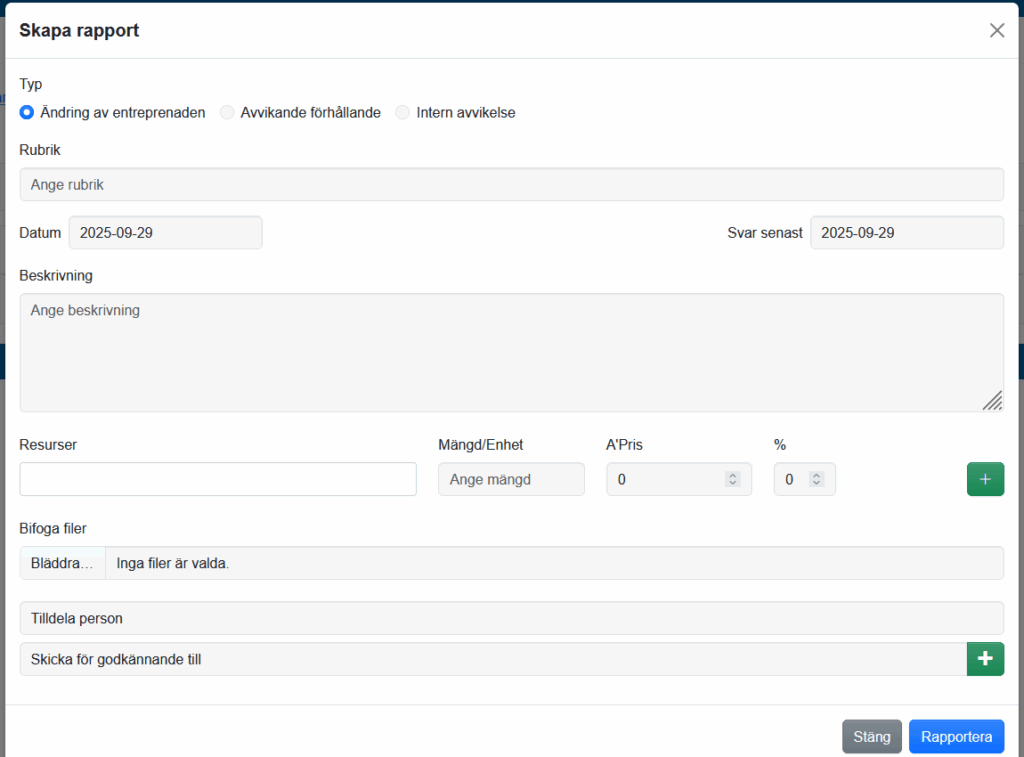Viewport: 1024px width, 757px height.
Task: Click the Ange mängd quantity field
Action: (511, 479)
